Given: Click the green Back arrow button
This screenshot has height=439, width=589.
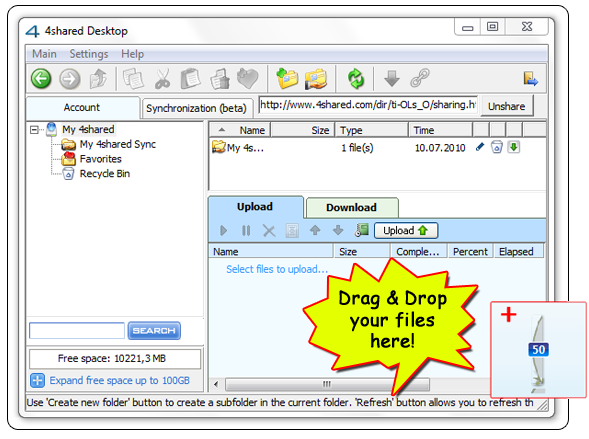Looking at the screenshot, I should [41, 78].
